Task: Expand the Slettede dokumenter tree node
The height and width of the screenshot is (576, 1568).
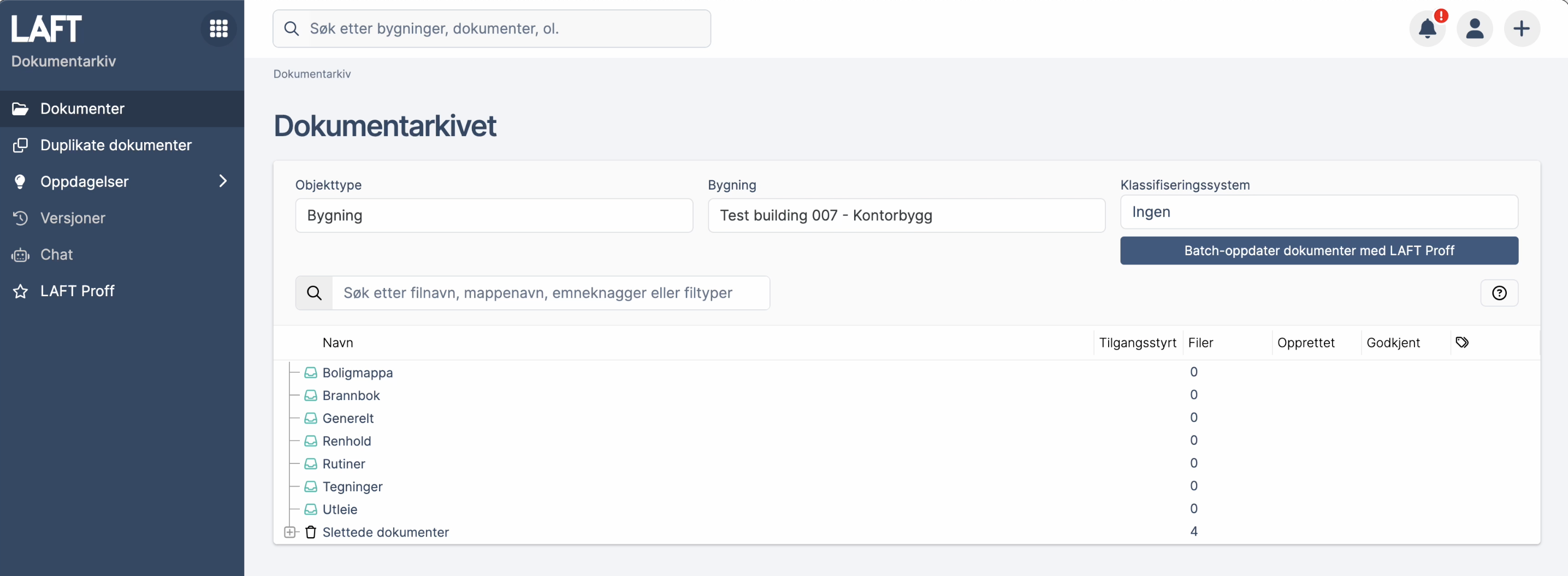Action: (x=290, y=532)
